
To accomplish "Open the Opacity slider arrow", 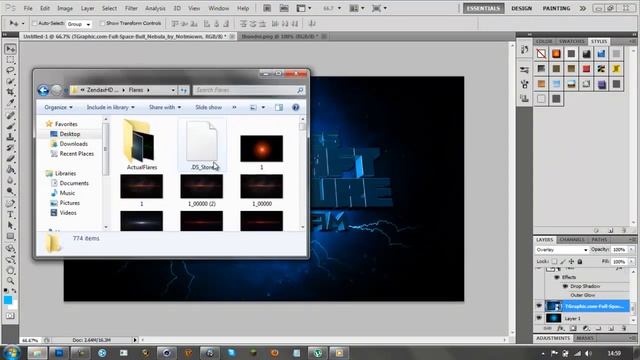I will pyautogui.click(x=631, y=249).
